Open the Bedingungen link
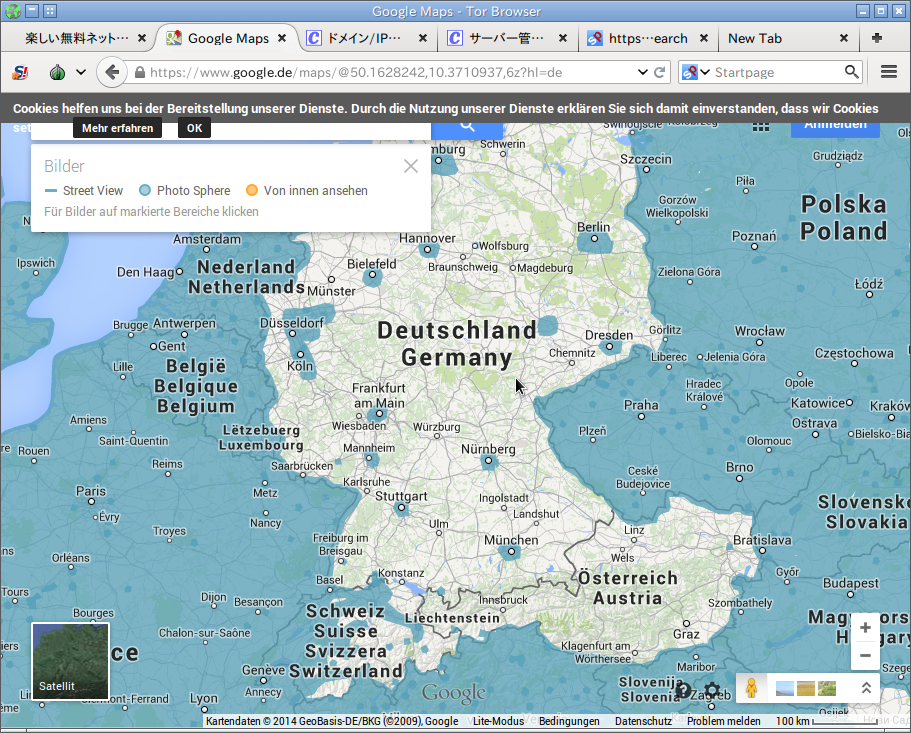 569,721
